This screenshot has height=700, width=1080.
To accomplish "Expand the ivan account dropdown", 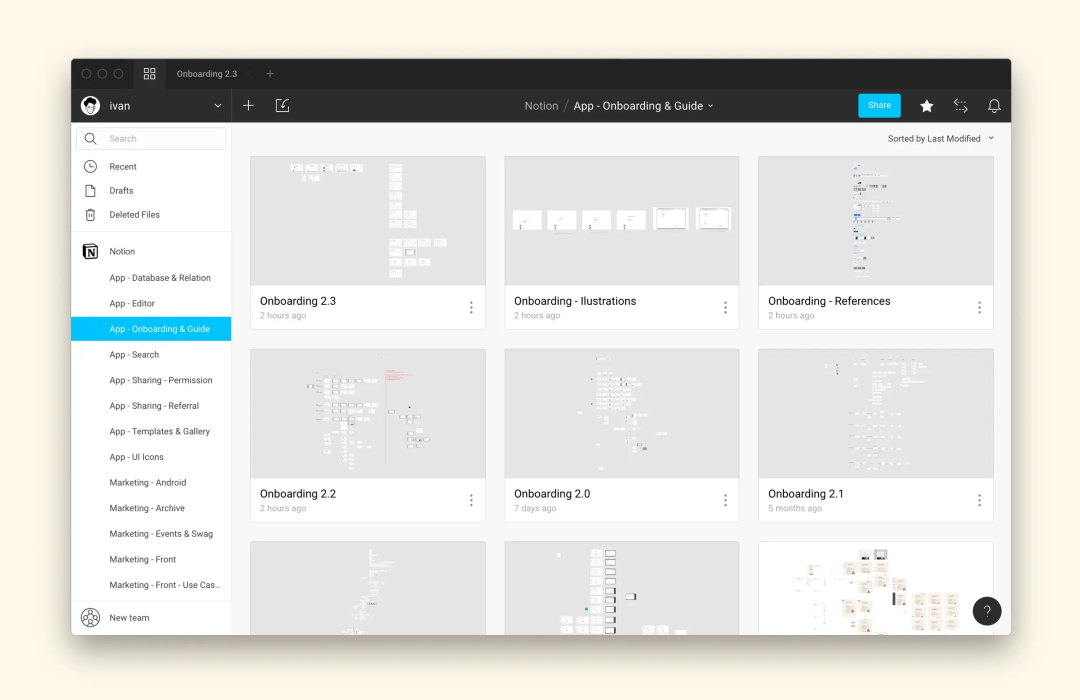I will [218, 105].
